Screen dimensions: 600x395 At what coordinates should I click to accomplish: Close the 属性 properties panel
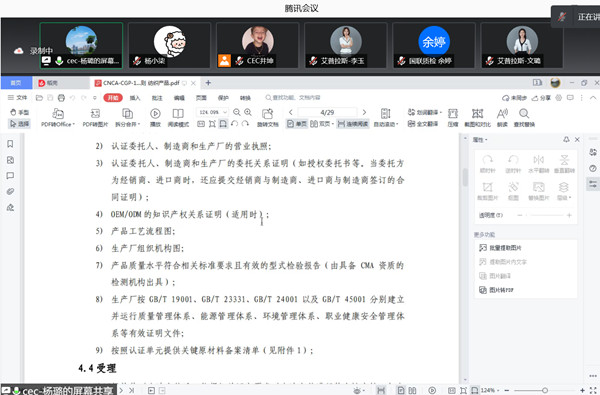coord(577,140)
